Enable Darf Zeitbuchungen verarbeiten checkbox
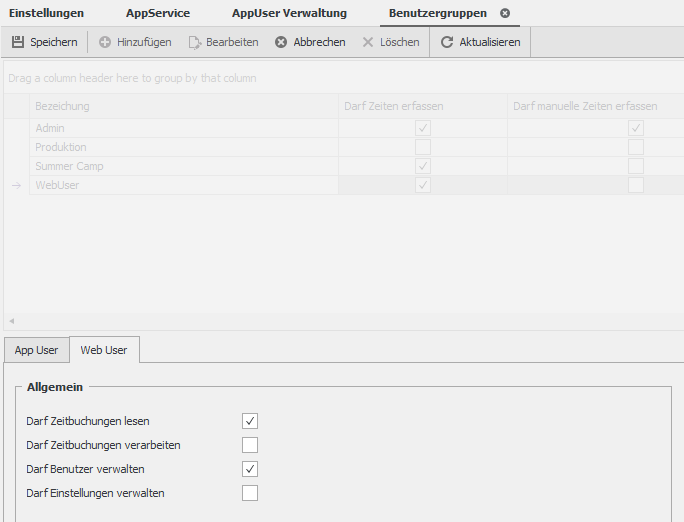The image size is (684, 522). [x=250, y=445]
